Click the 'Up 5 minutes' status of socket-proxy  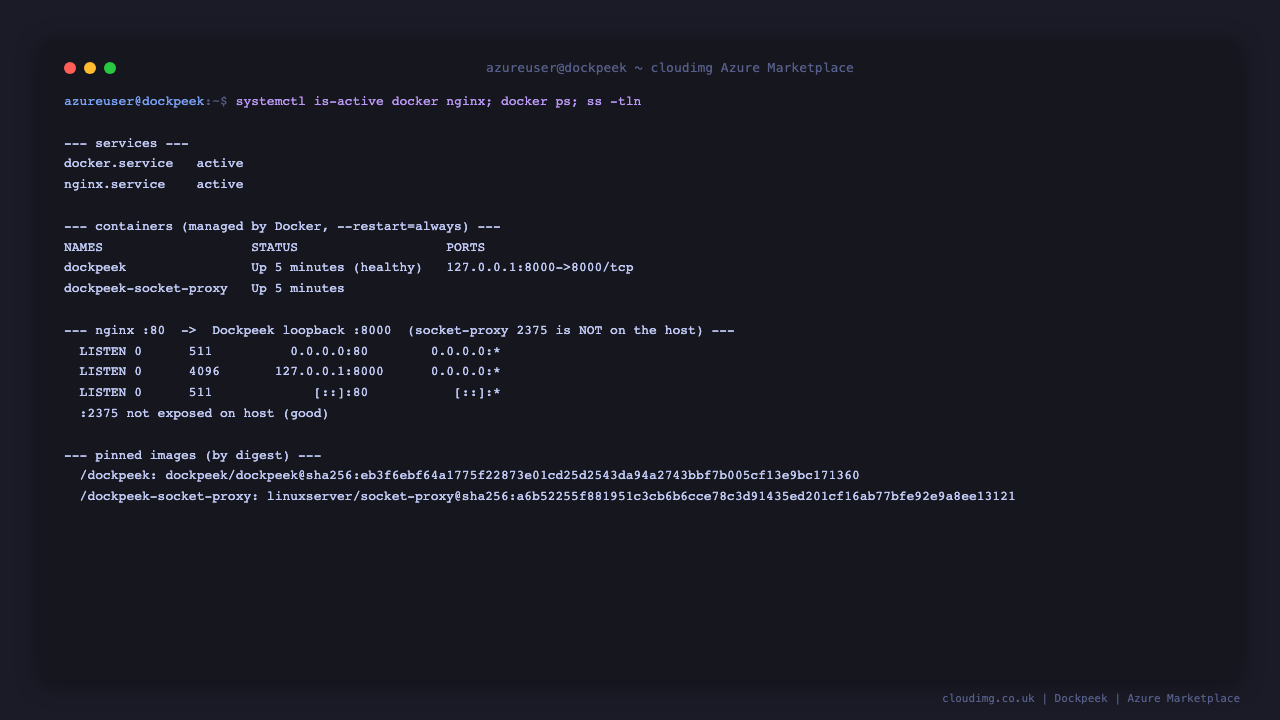pos(298,288)
